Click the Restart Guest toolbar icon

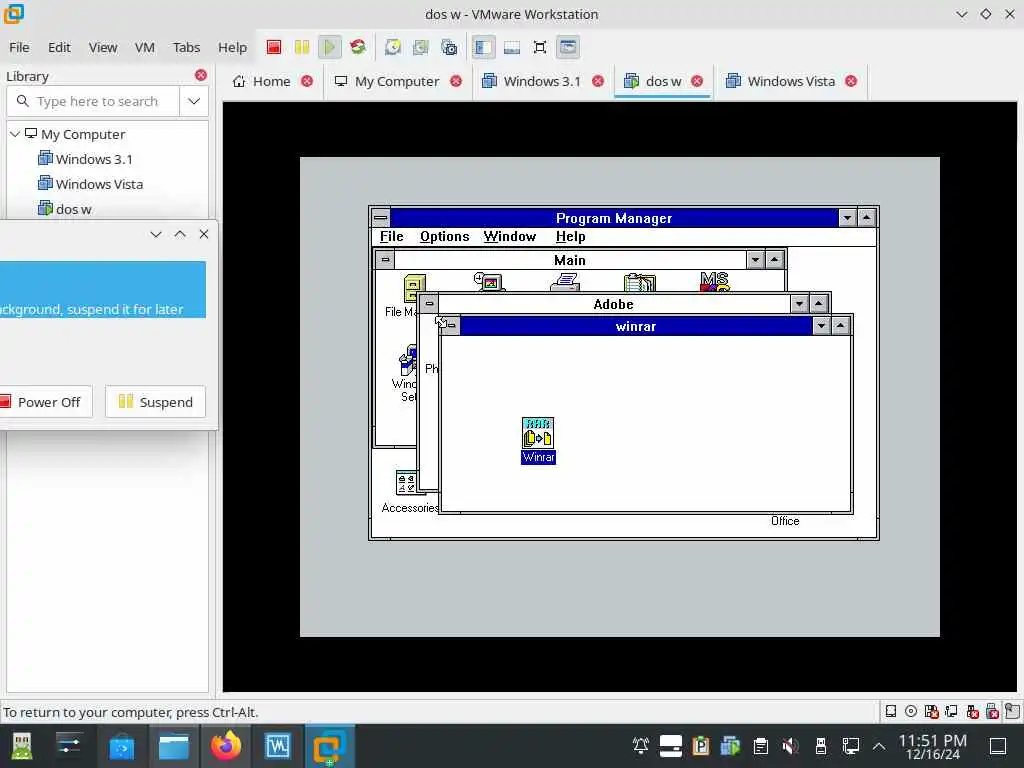click(x=358, y=47)
